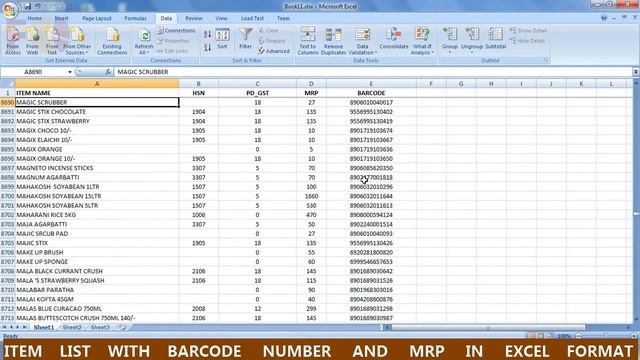Open From Other Sources dropdown
Image resolution: width=640 pixels, height=360 pixels.
coord(77,41)
